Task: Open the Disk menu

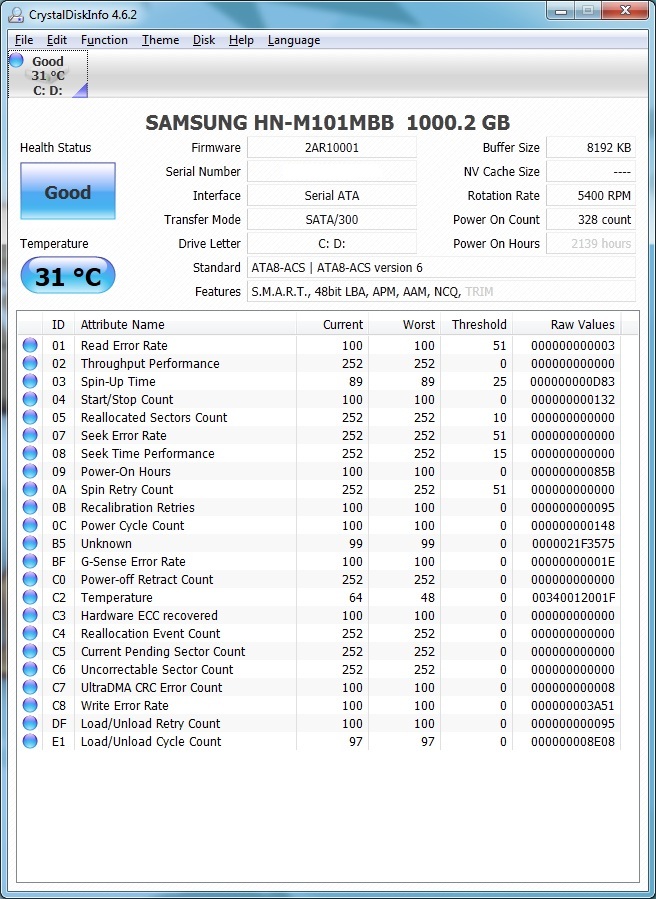Action: pyautogui.click(x=204, y=40)
